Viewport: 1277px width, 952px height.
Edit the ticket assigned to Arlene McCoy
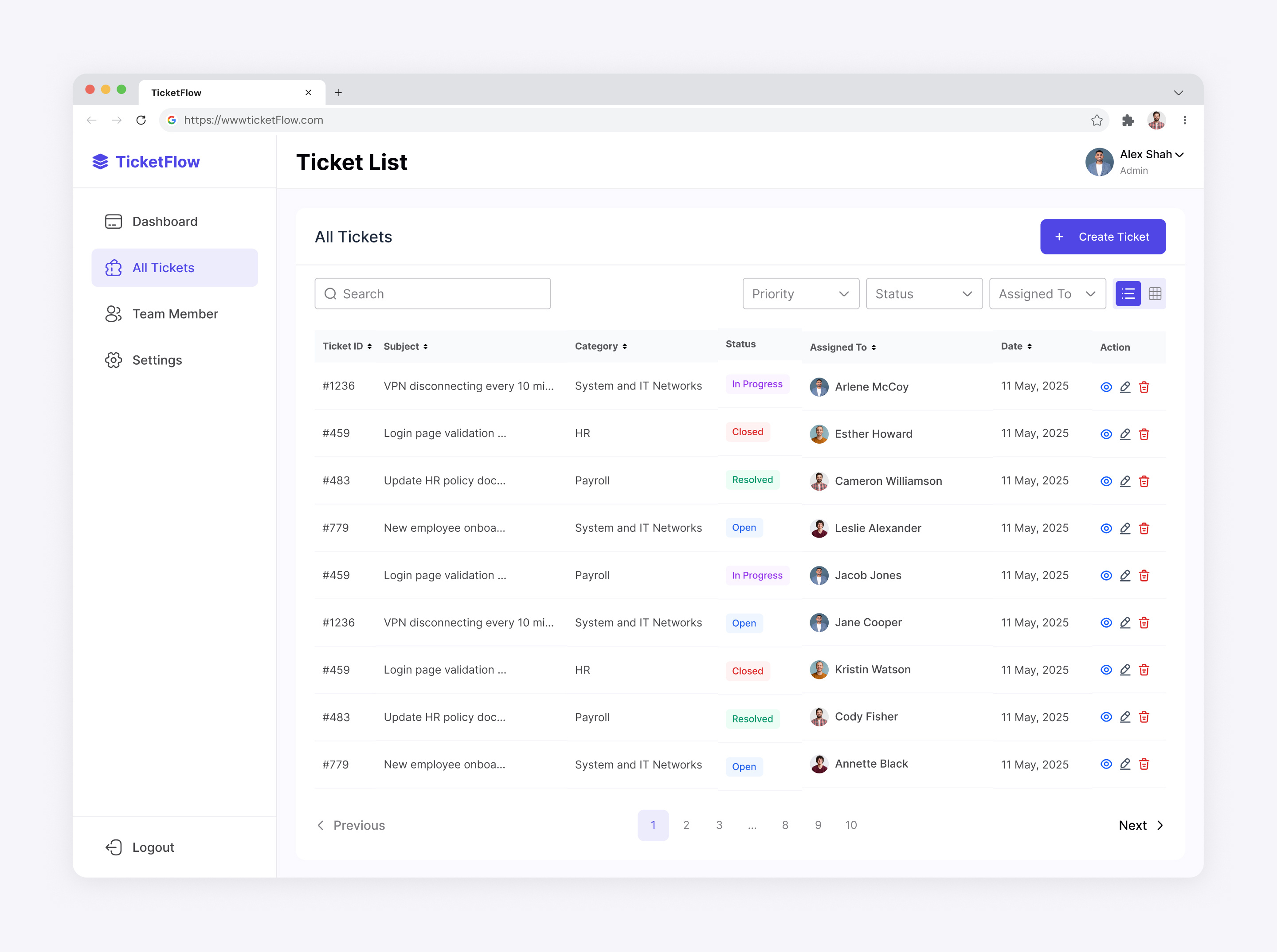[x=1125, y=386]
